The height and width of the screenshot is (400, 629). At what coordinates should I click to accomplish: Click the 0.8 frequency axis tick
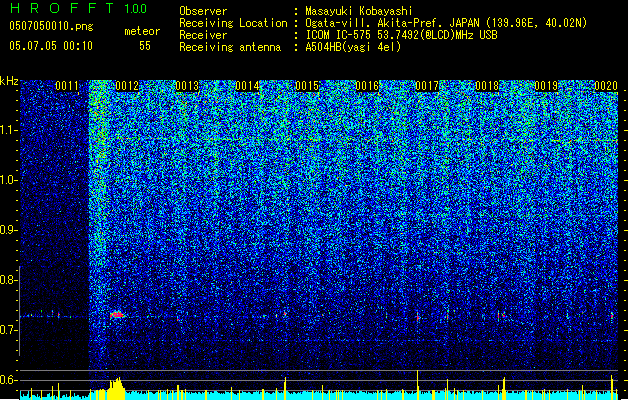(9, 280)
